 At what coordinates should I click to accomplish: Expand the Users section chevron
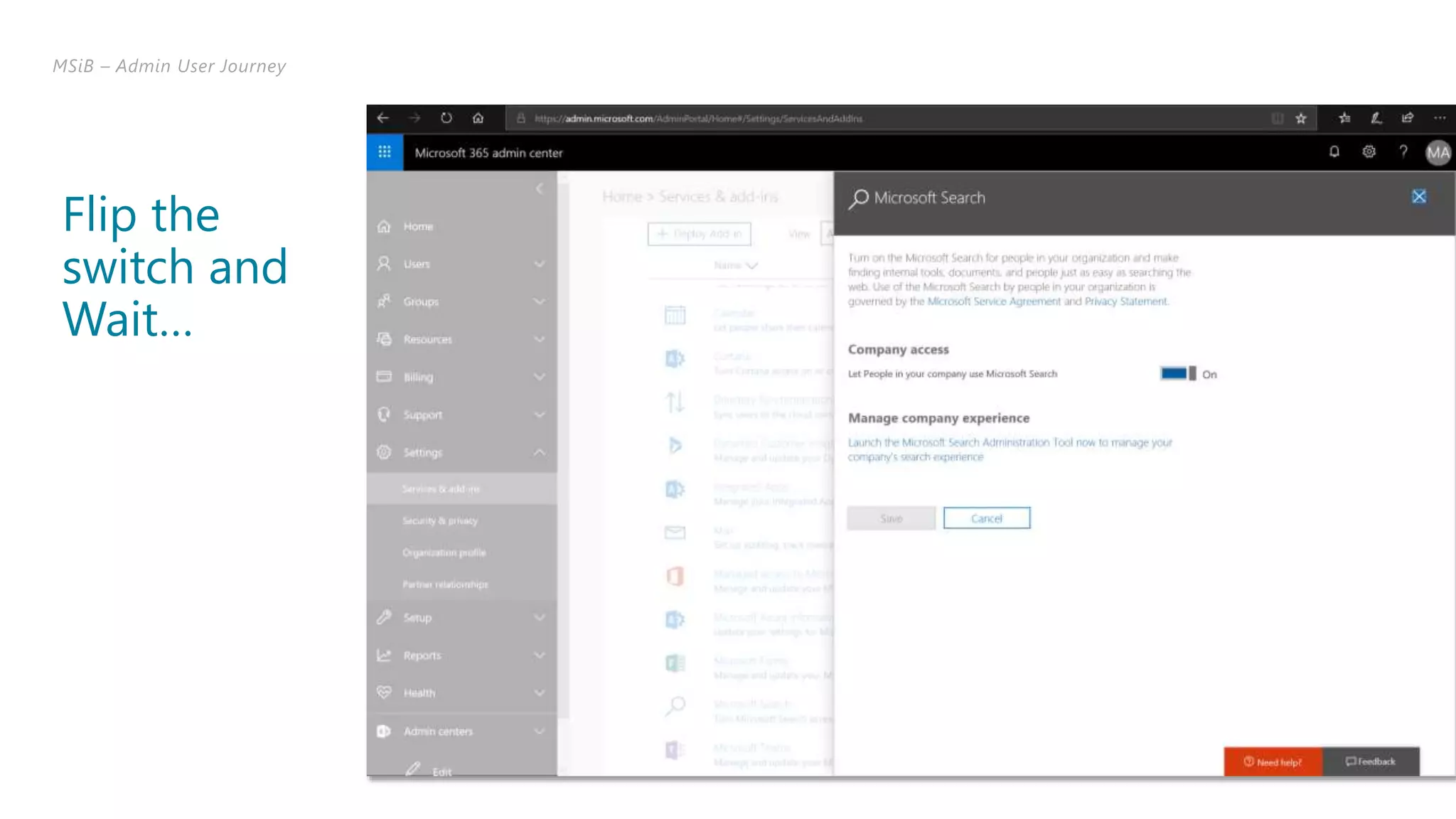point(540,264)
